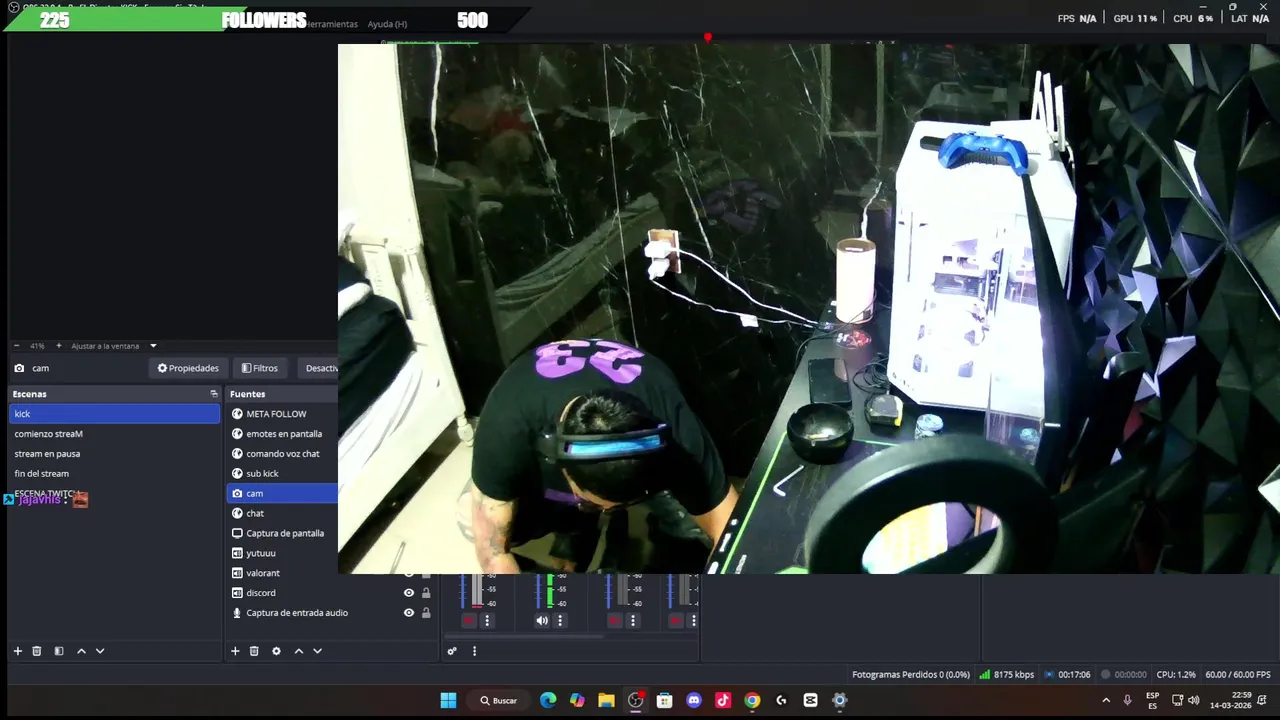Select the fin del stream scene
Image resolution: width=1280 pixels, height=720 pixels.
coord(114,473)
